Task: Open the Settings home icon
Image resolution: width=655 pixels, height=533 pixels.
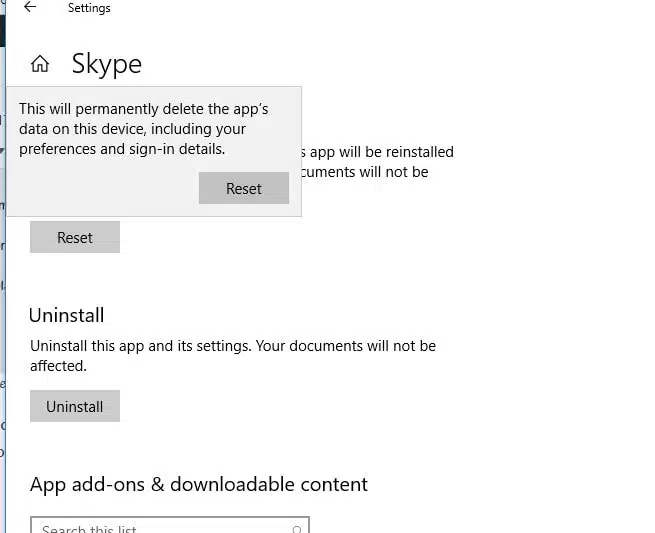Action: pos(40,64)
